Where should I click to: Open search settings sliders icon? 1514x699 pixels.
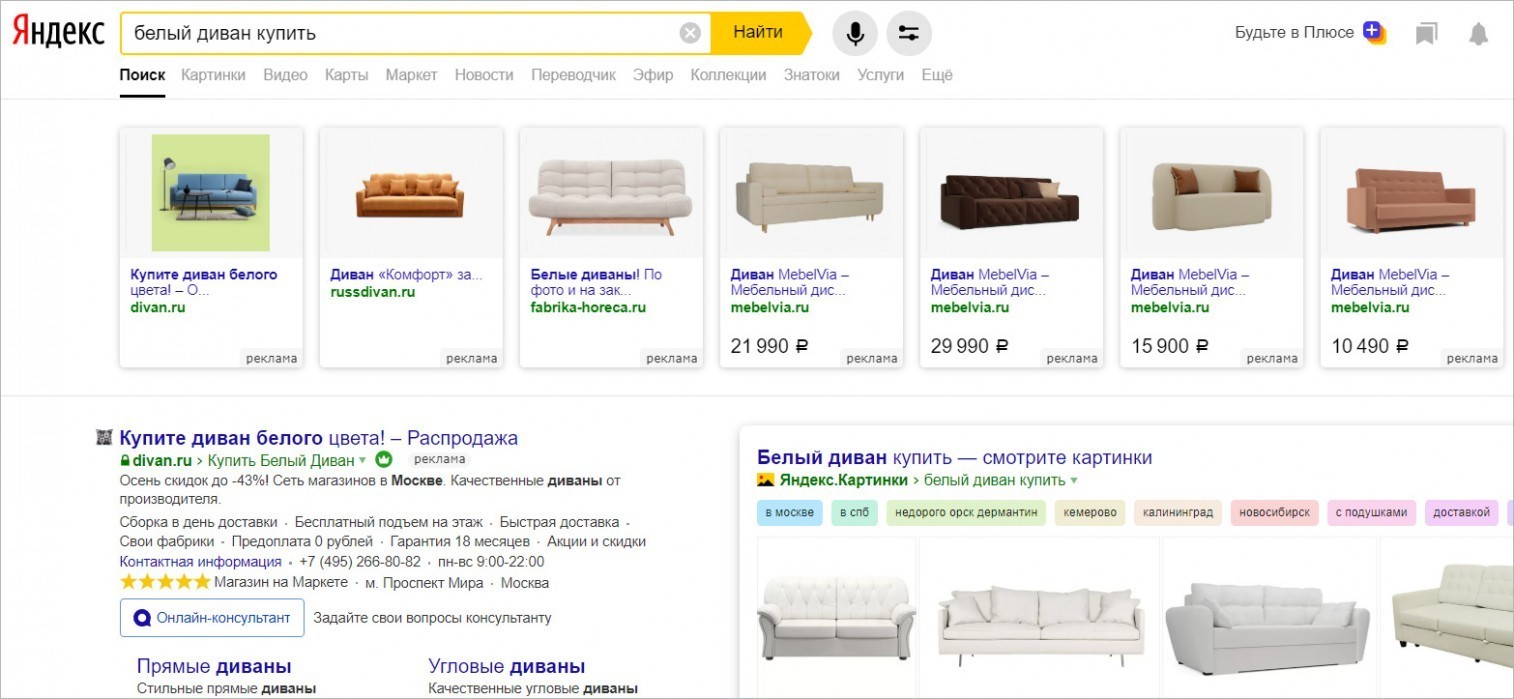(x=909, y=33)
